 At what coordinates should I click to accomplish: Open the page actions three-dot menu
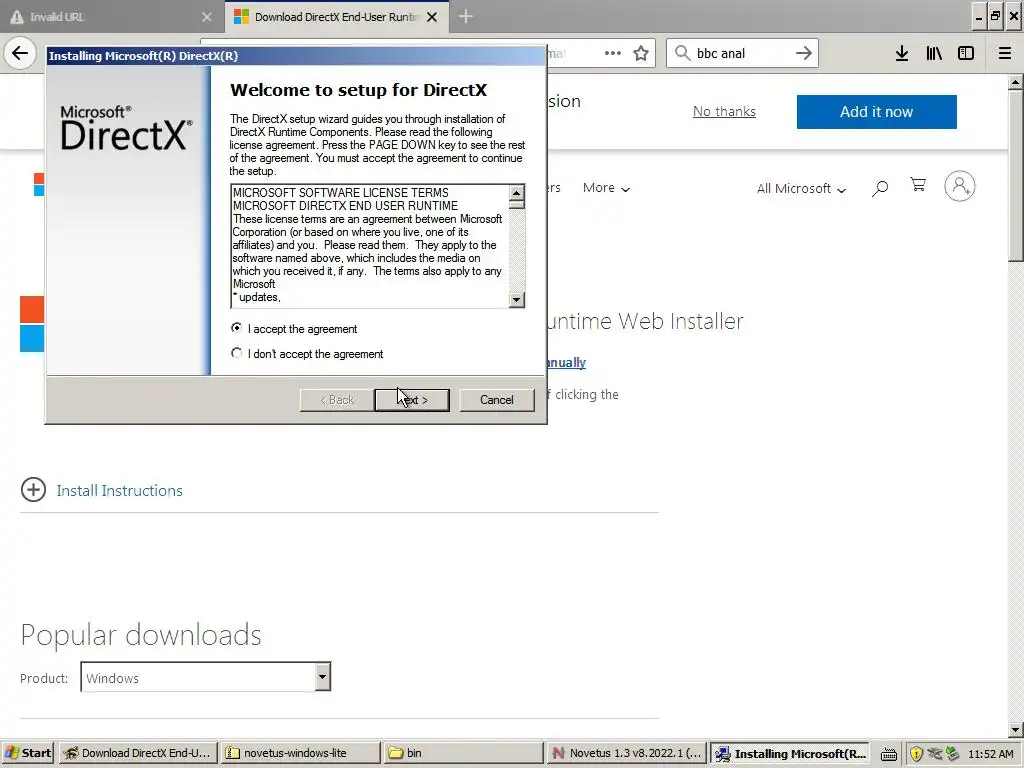(x=613, y=53)
